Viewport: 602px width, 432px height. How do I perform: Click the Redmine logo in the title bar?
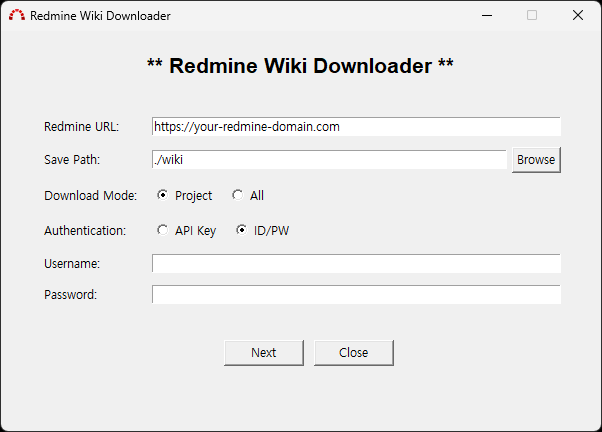pos(17,16)
